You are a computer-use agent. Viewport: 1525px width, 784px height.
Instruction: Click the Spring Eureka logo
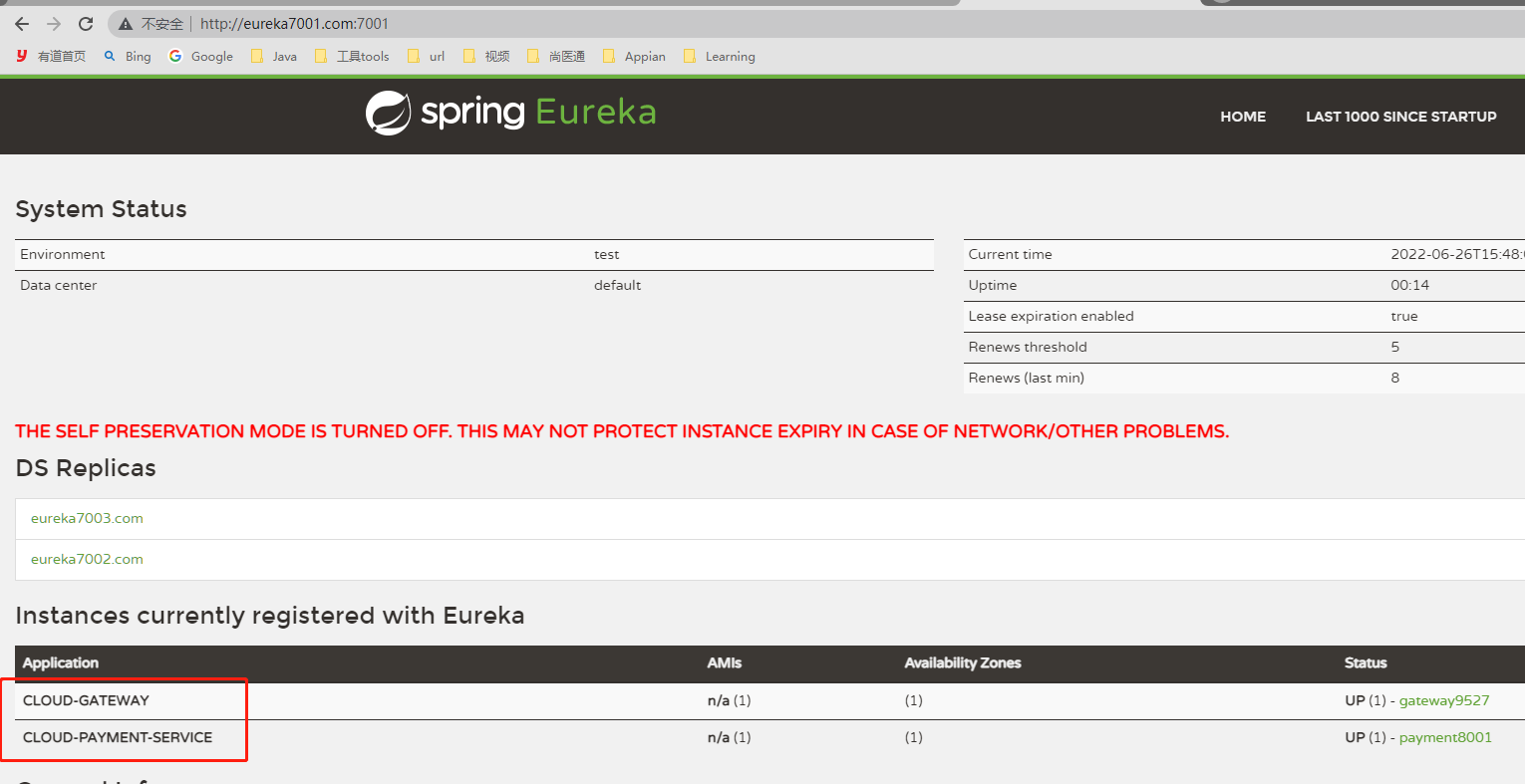point(511,113)
